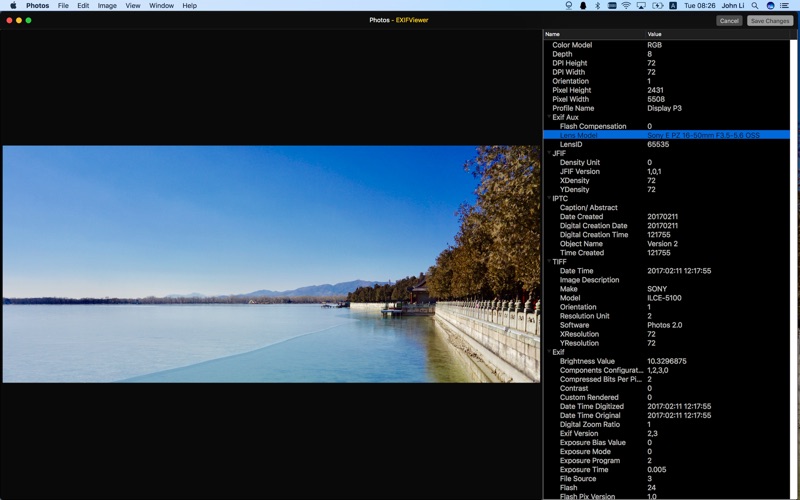Image resolution: width=800 pixels, height=500 pixels.
Task: Open the Edit menu
Action: [x=83, y=6]
